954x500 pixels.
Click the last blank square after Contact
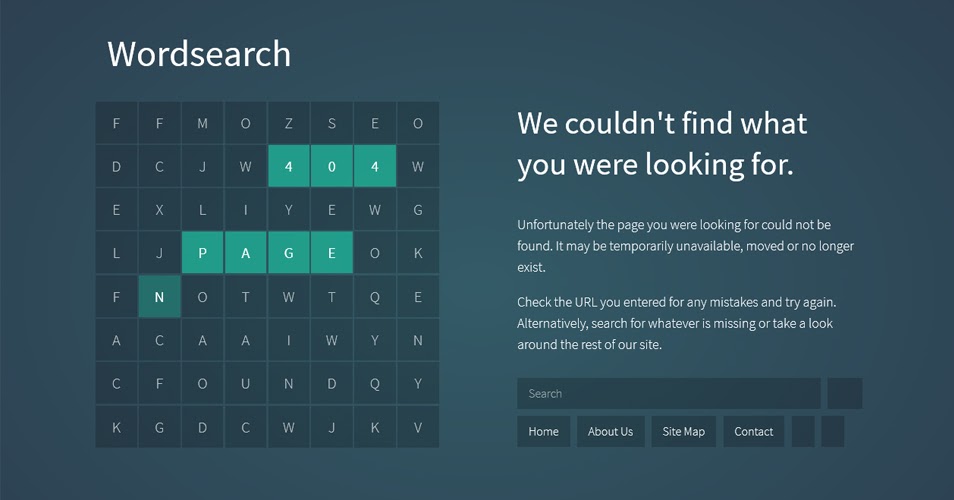pyautogui.click(x=832, y=431)
